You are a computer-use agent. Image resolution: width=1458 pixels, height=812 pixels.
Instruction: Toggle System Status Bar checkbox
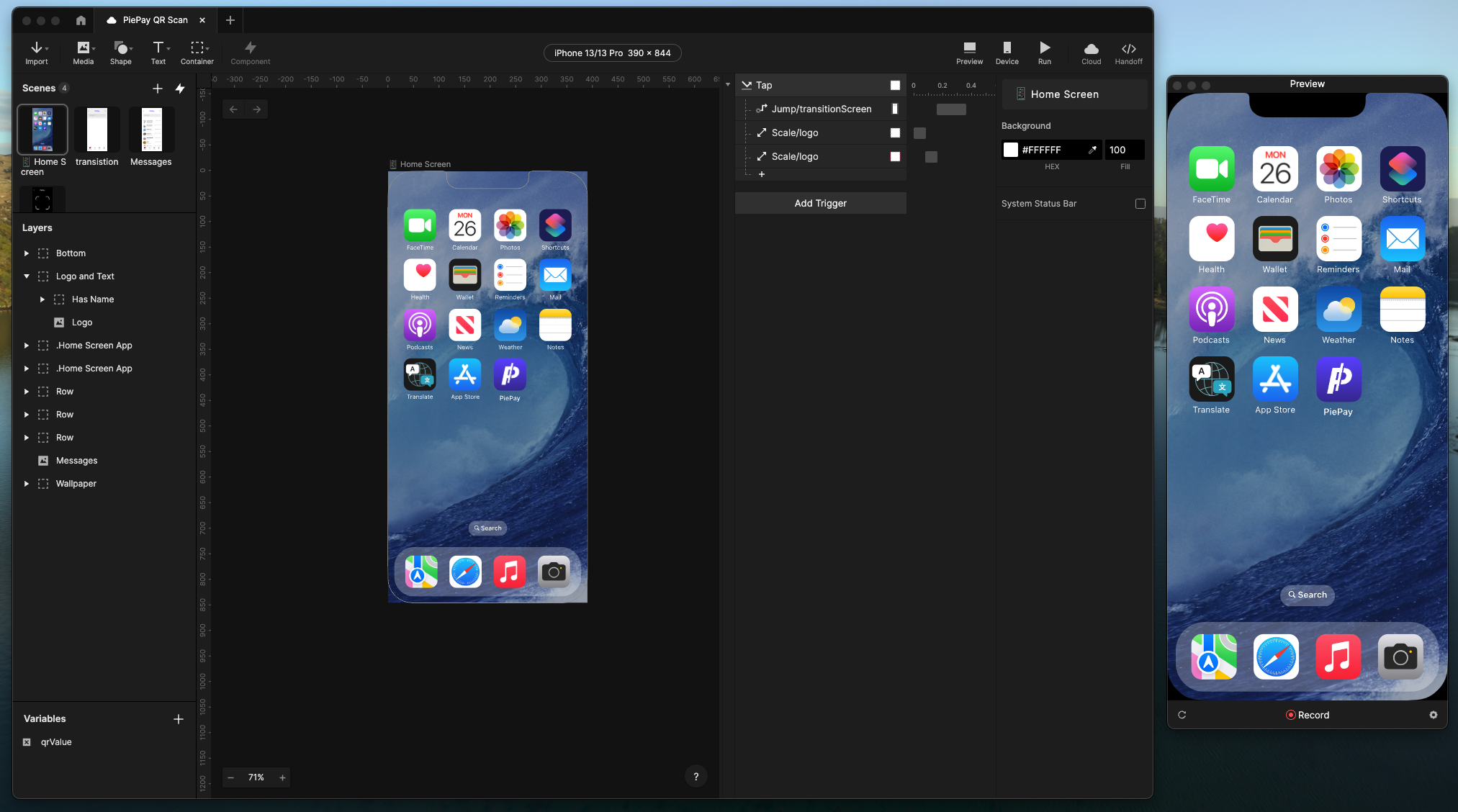pos(1140,204)
